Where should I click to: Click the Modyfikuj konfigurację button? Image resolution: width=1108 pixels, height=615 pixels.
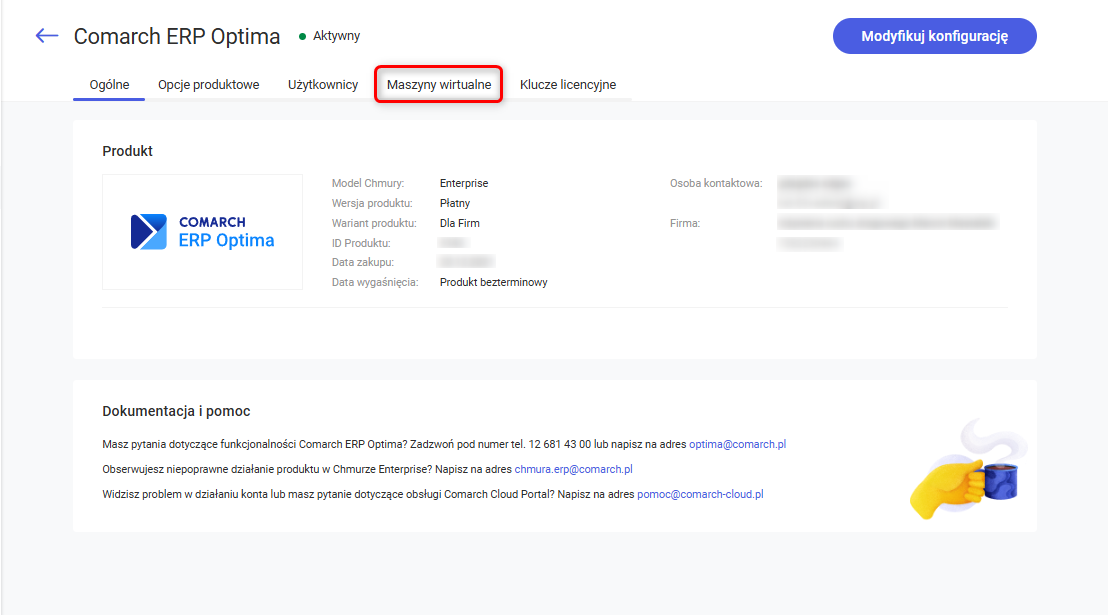click(934, 36)
